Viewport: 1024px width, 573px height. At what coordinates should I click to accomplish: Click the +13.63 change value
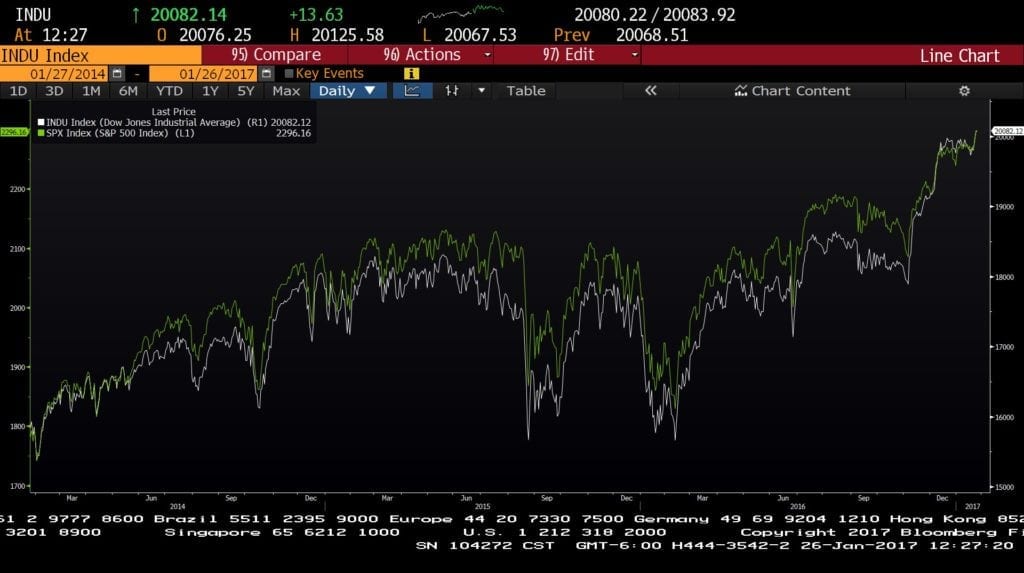[315, 14]
